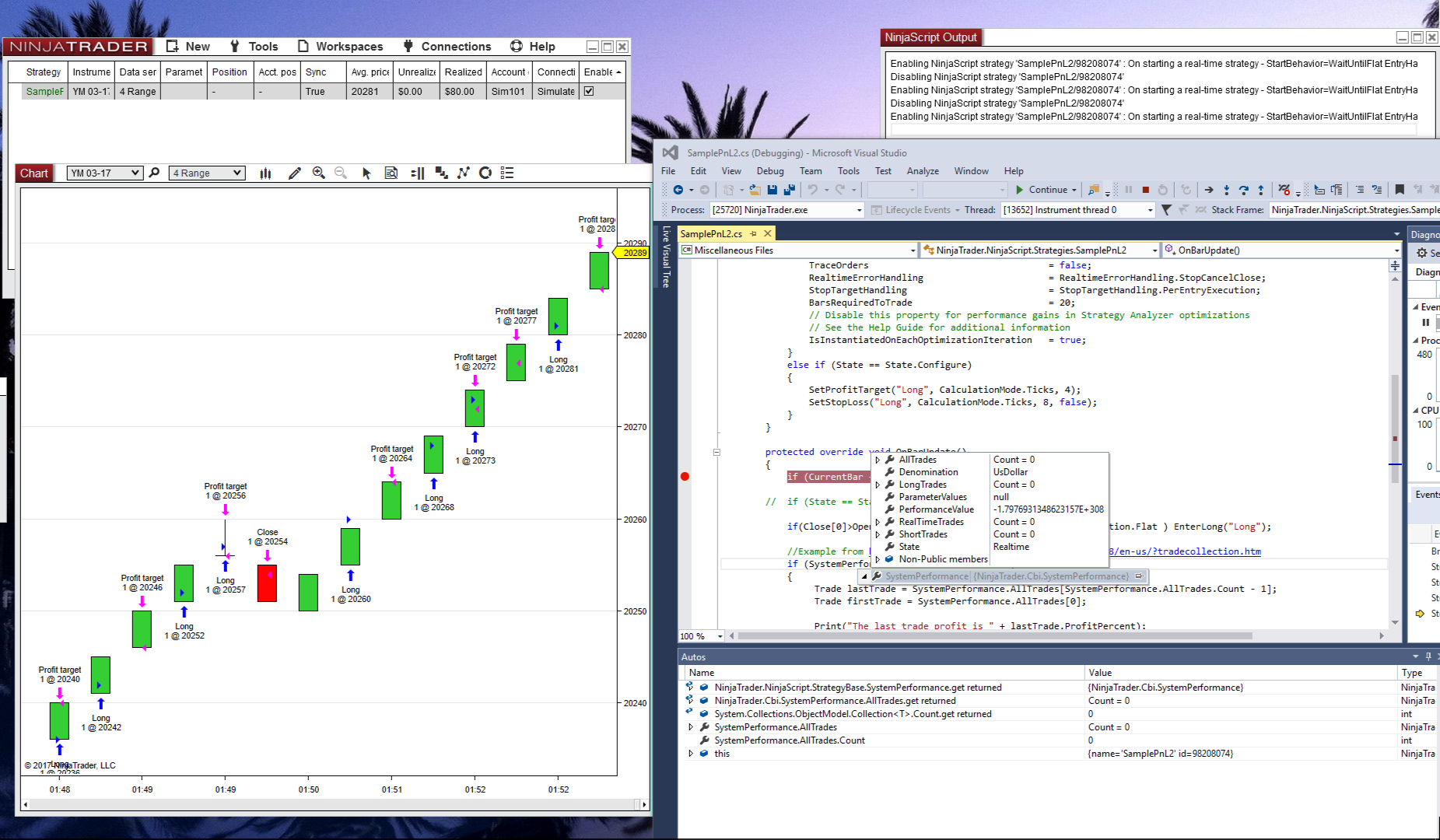
Task: Click the chart bar style icon
Action: [x=265, y=173]
